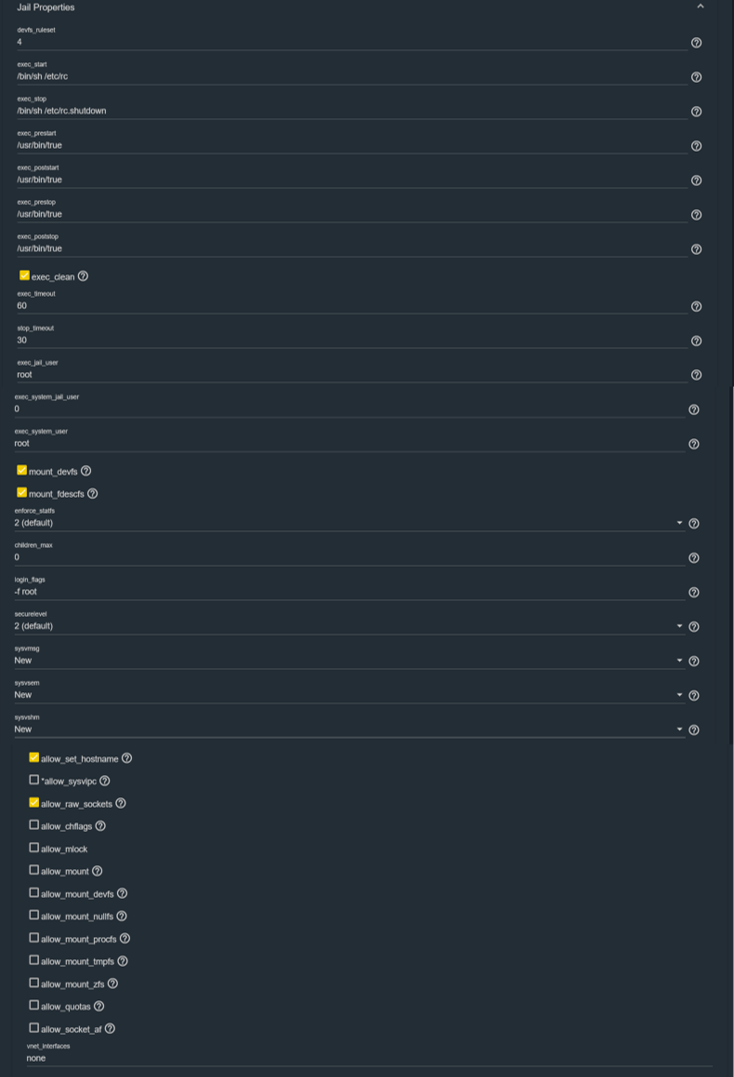
Task: Expand the sysvshm dropdown set to New
Action: point(349,729)
